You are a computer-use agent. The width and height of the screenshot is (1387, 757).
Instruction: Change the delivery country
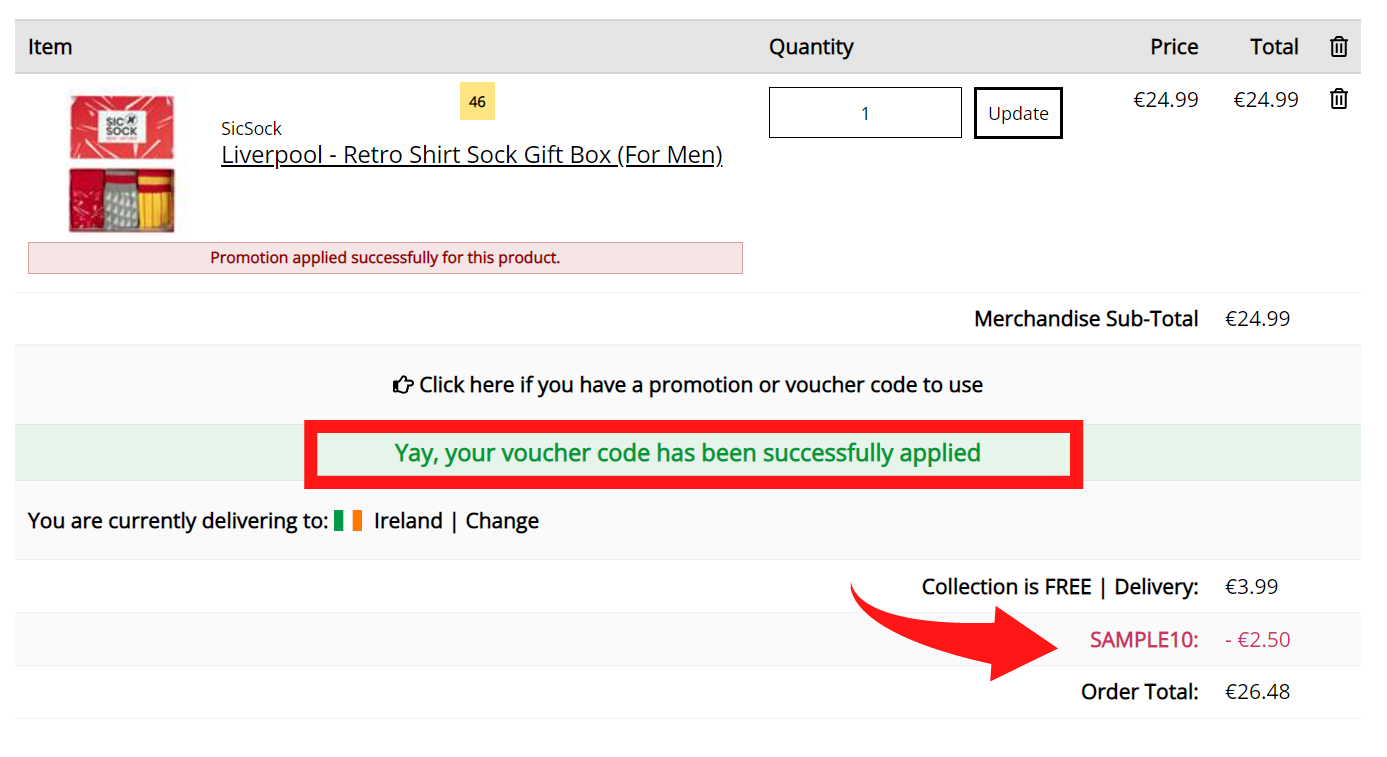tap(502, 521)
